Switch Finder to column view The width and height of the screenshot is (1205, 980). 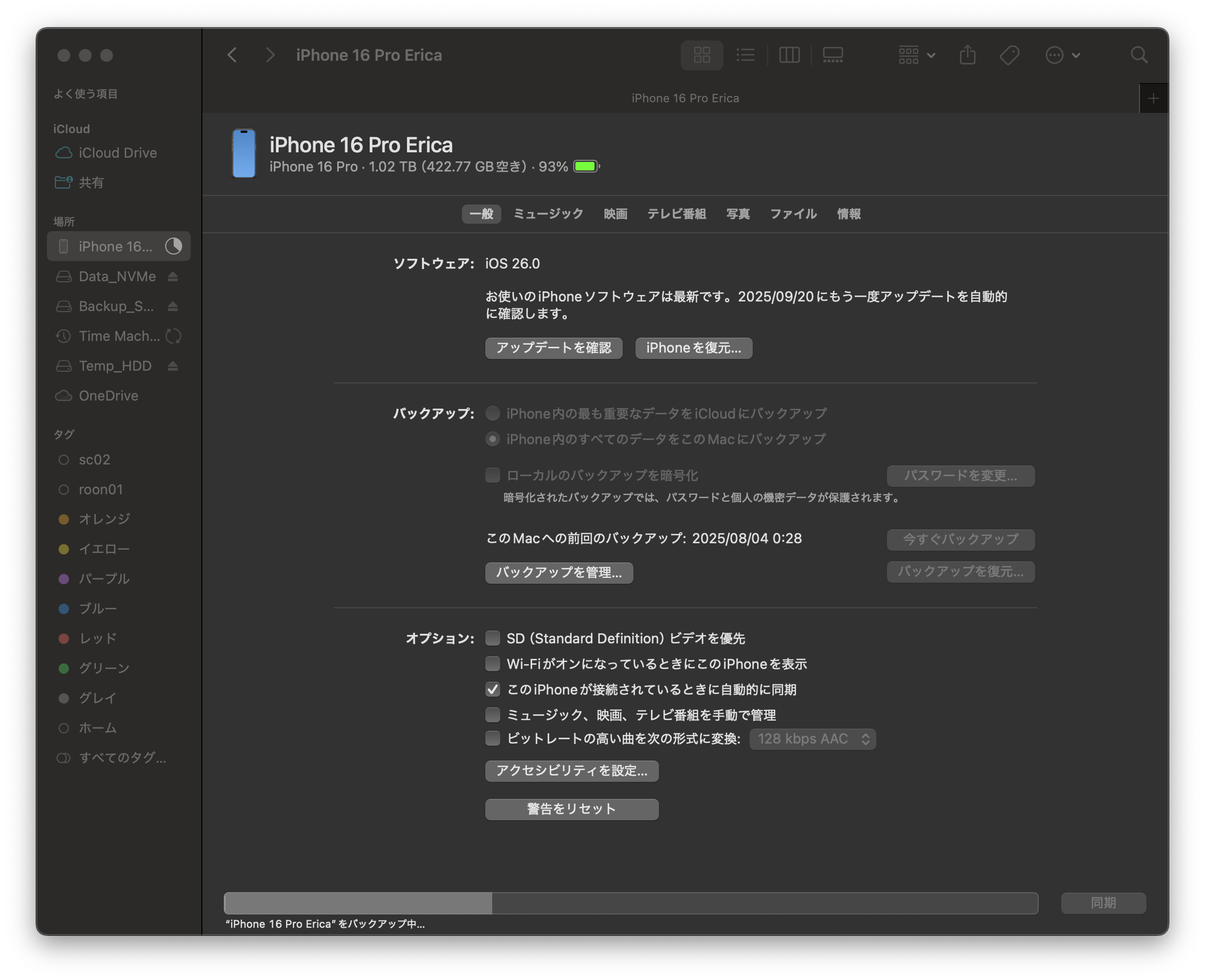click(789, 55)
